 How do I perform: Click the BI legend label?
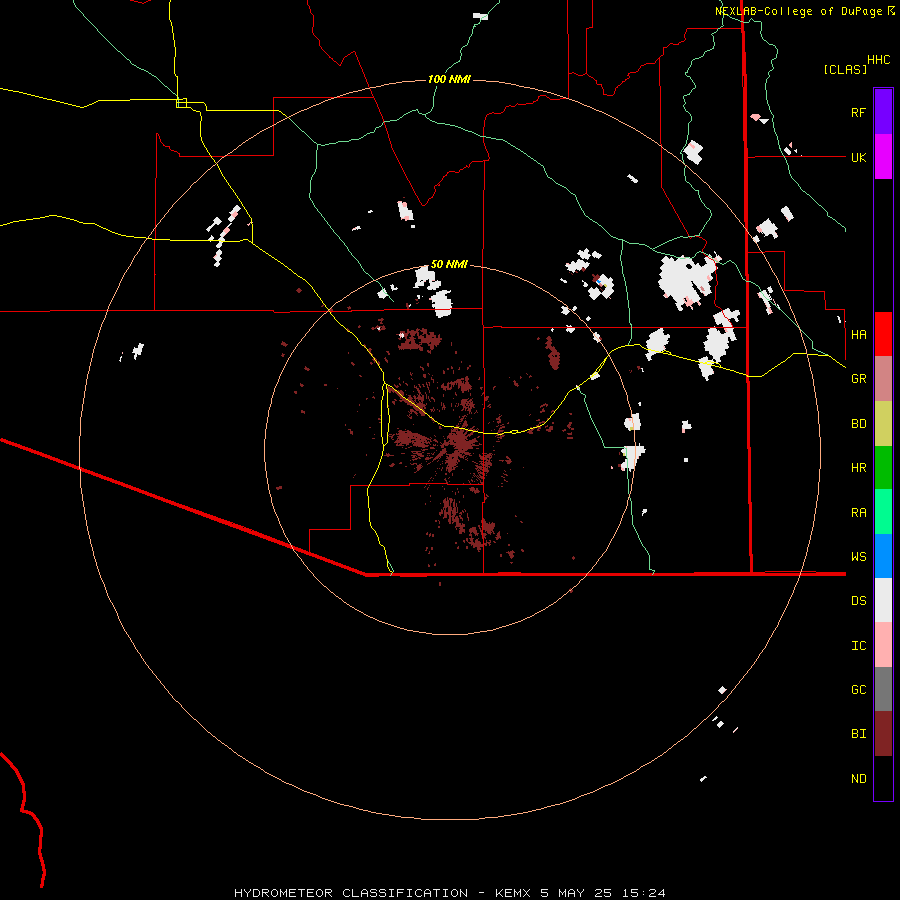point(858,734)
